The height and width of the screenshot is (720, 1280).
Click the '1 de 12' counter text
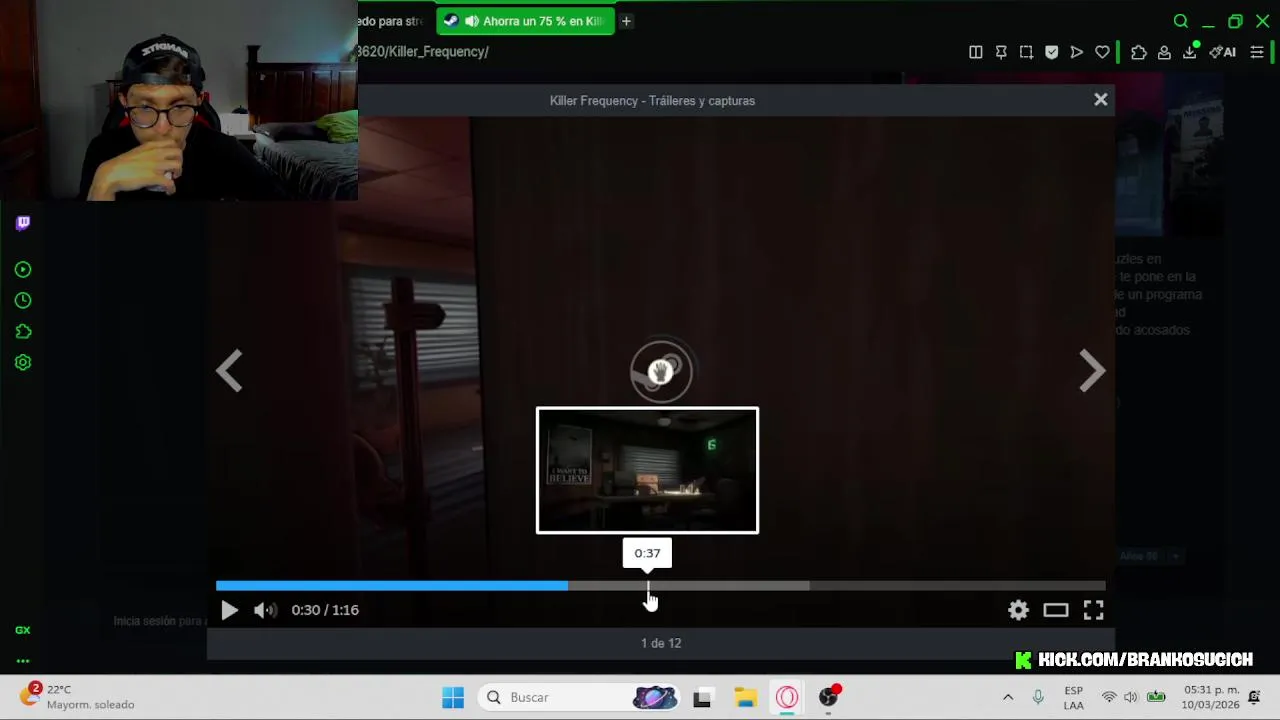(661, 643)
